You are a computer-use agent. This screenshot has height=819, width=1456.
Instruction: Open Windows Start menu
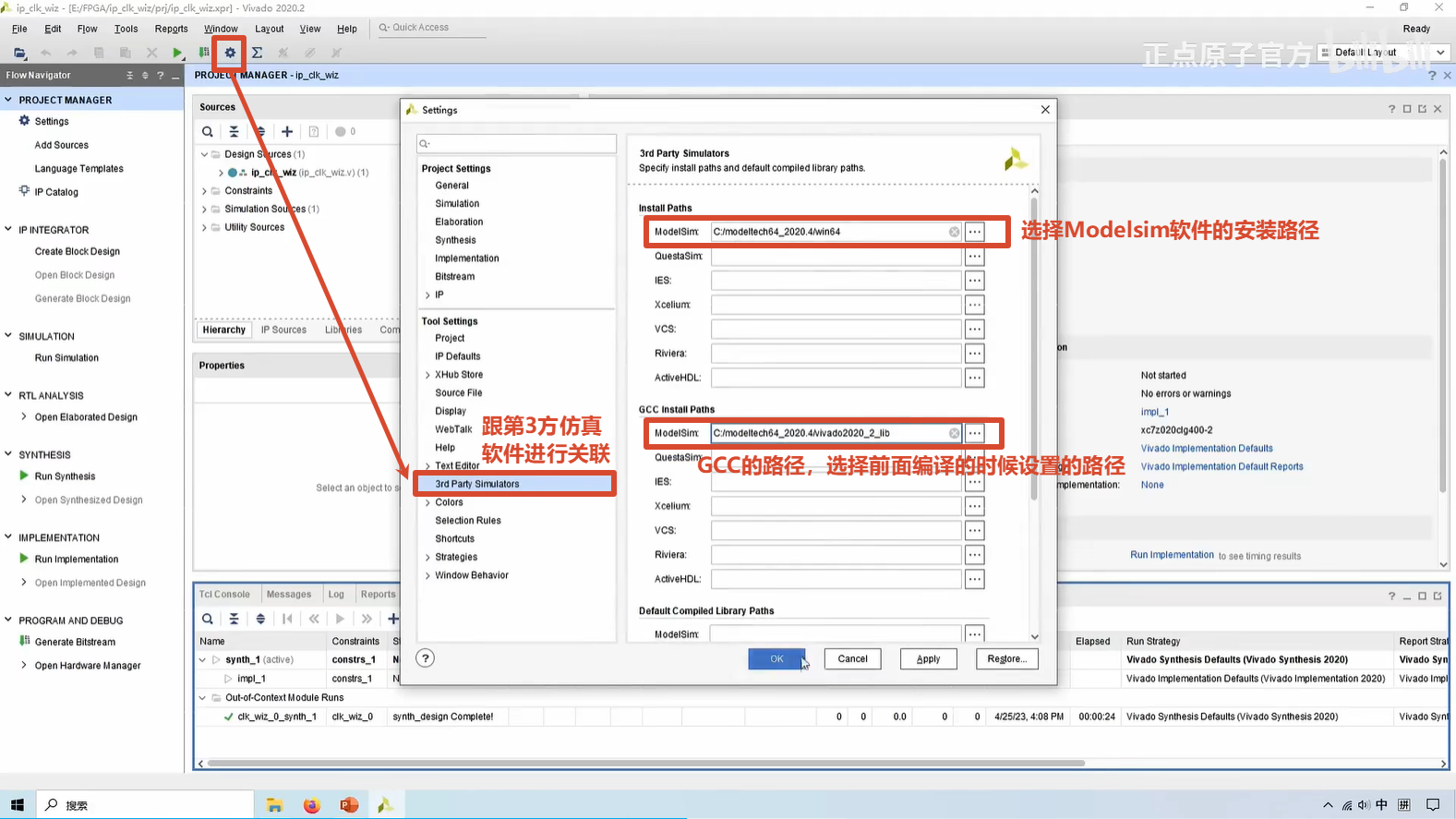click(x=17, y=805)
